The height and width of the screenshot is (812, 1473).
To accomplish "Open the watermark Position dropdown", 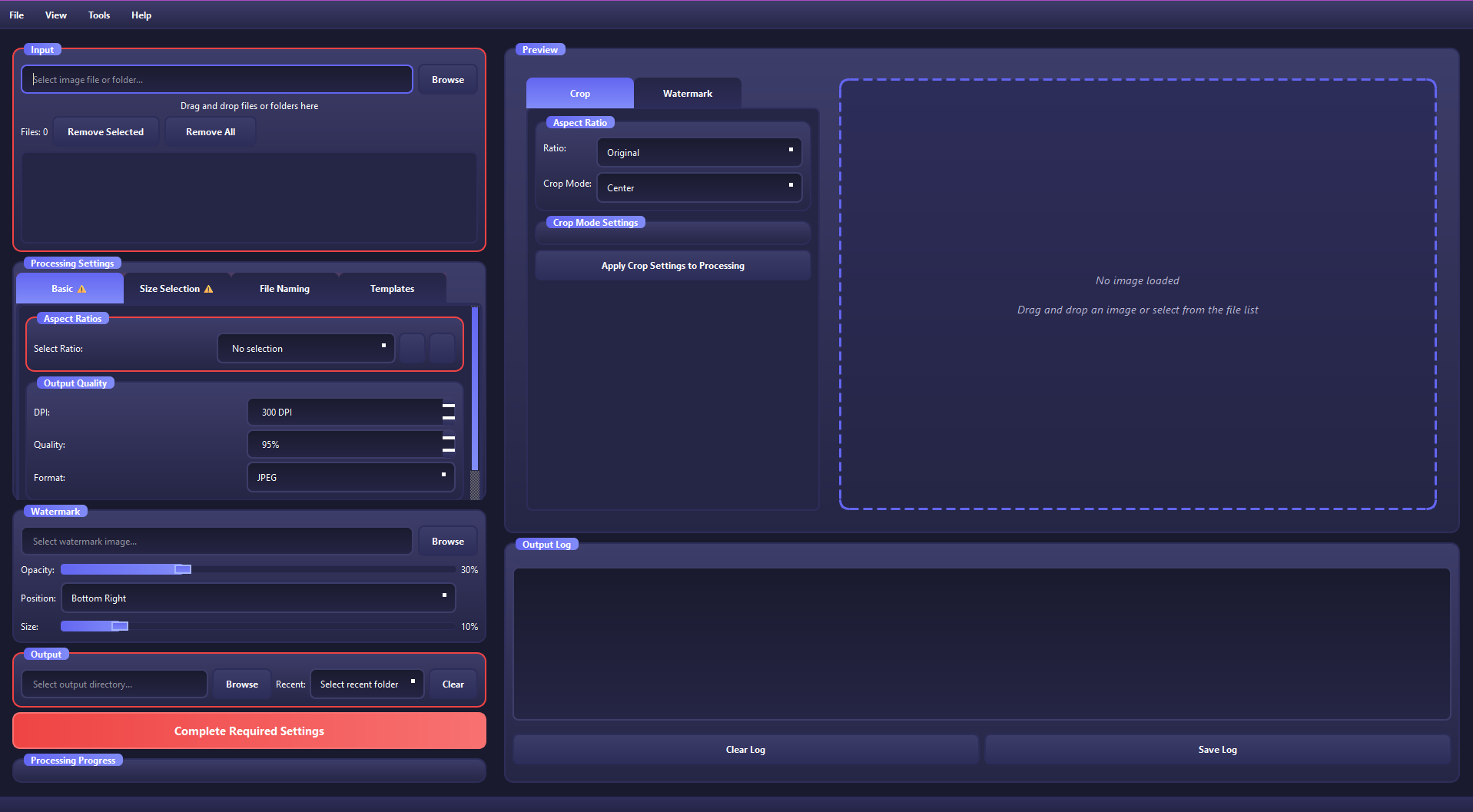I will pos(257,598).
